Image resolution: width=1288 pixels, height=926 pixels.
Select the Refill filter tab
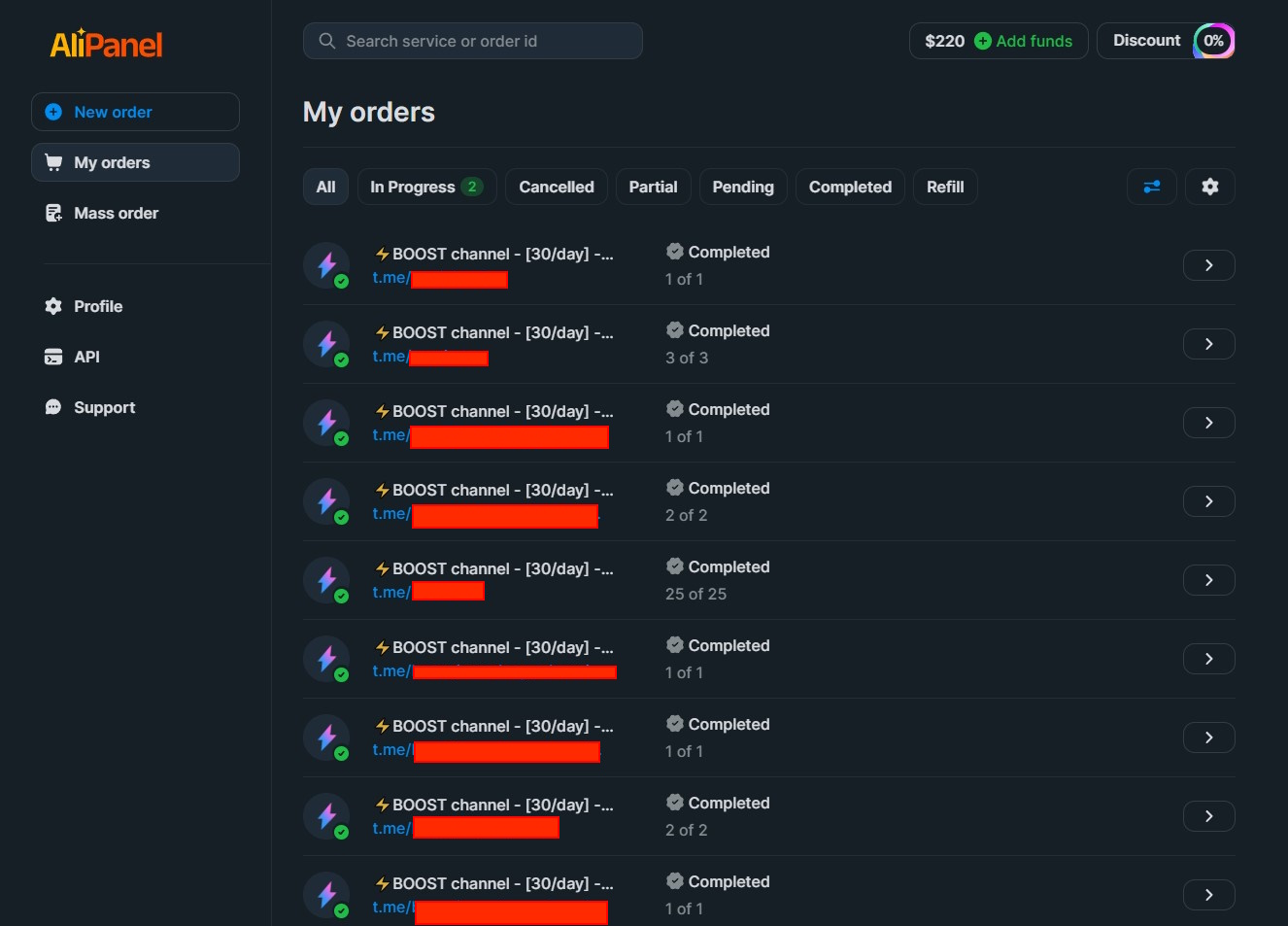(x=944, y=187)
